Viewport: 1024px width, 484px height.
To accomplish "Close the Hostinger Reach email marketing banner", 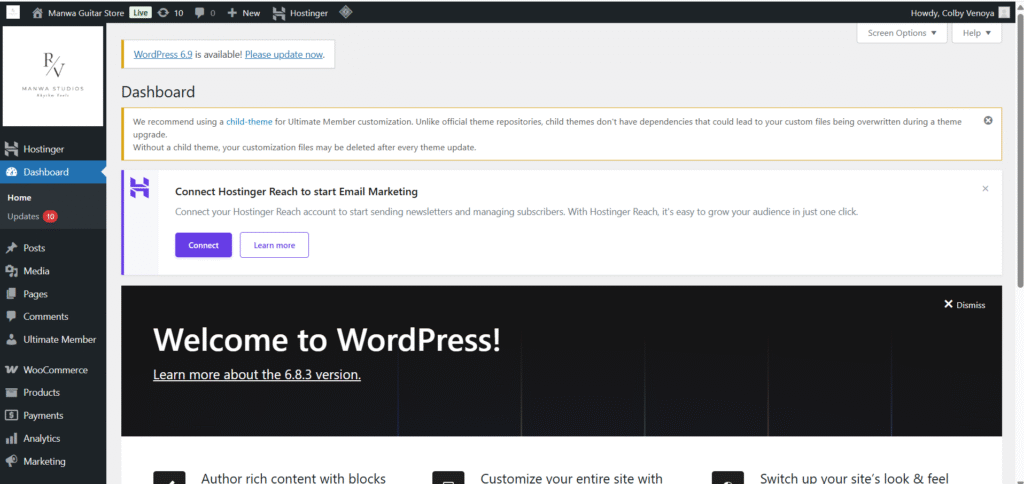I will [985, 188].
